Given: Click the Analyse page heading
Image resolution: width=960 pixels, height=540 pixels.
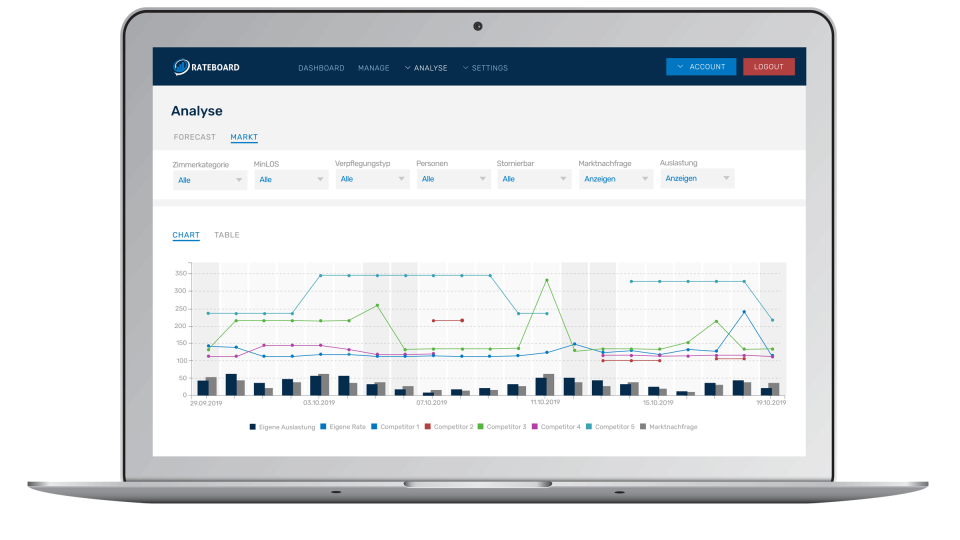Looking at the screenshot, I should (197, 111).
